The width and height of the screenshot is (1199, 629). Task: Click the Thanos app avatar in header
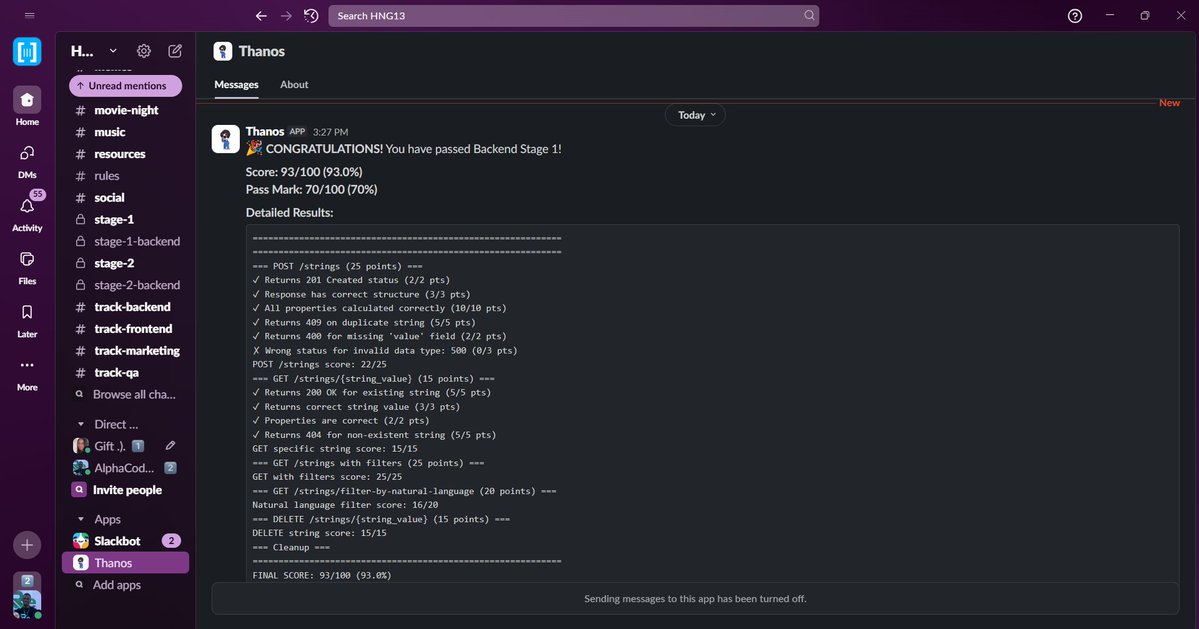[x=223, y=51]
